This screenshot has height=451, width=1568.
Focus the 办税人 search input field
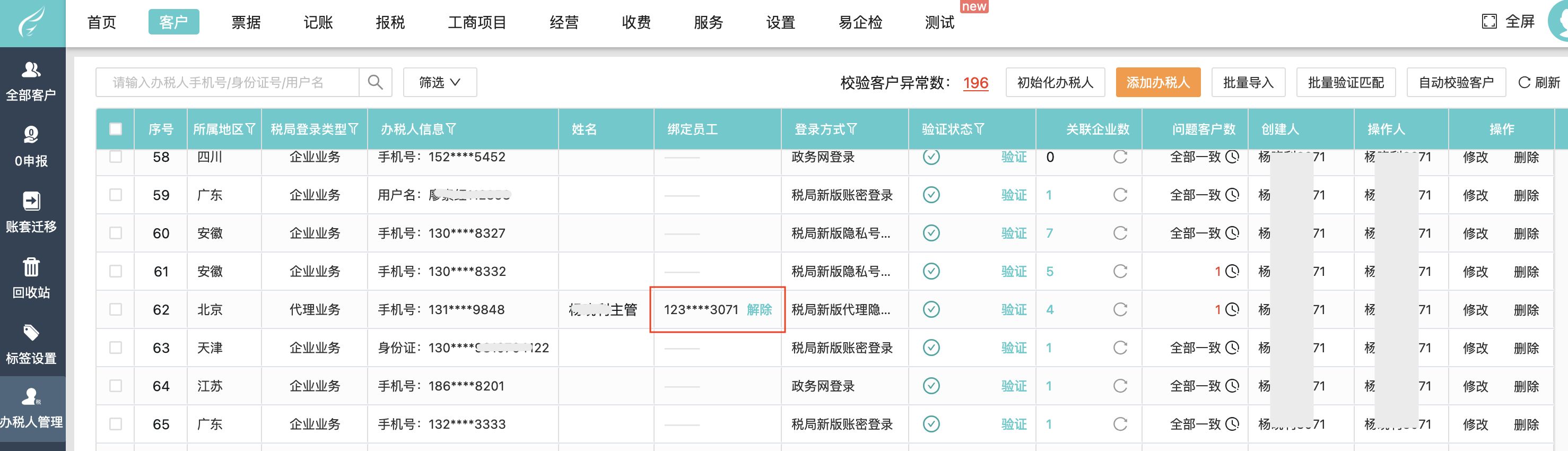(x=227, y=82)
